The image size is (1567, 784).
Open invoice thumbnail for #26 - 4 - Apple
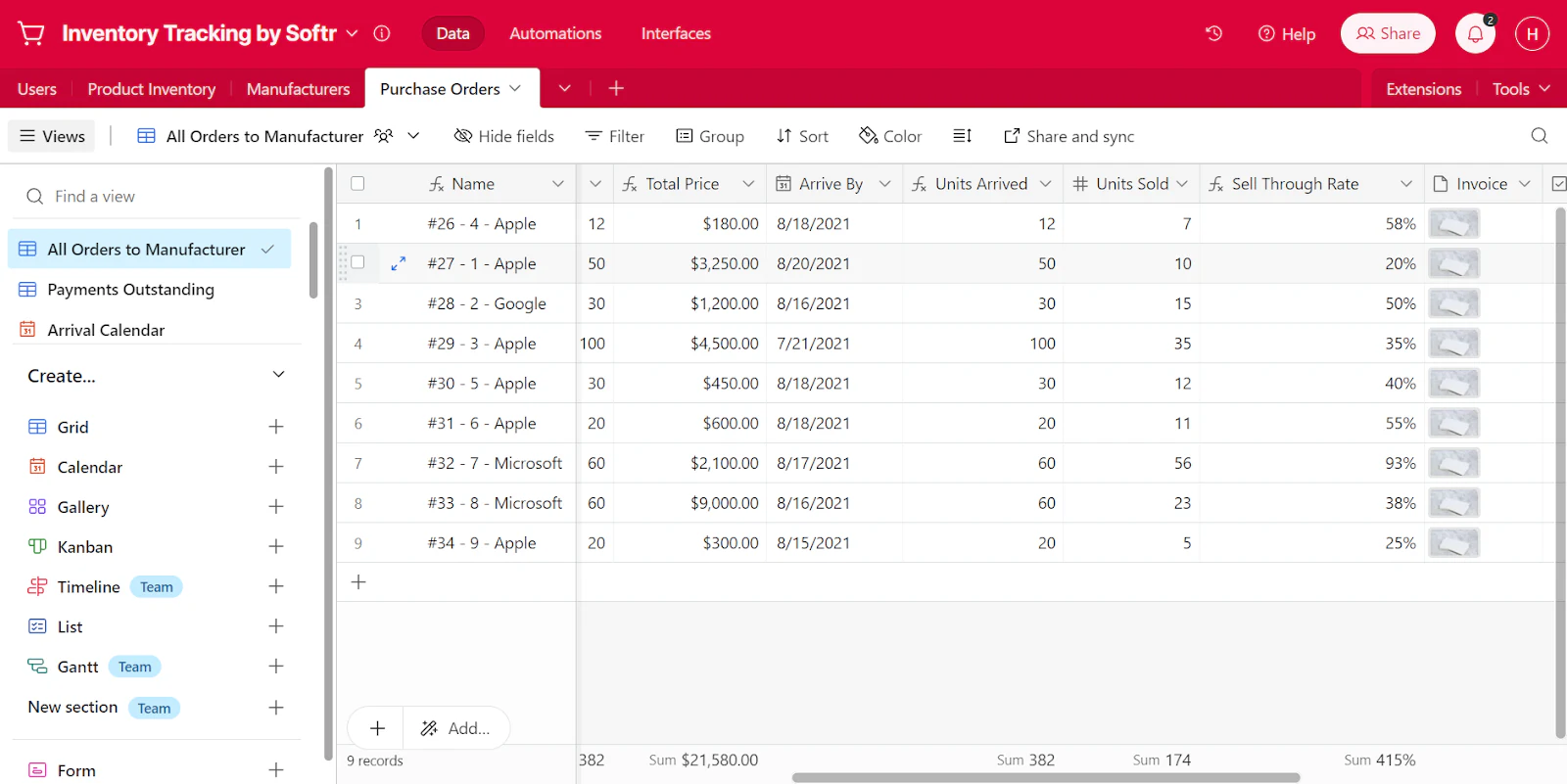tap(1453, 224)
